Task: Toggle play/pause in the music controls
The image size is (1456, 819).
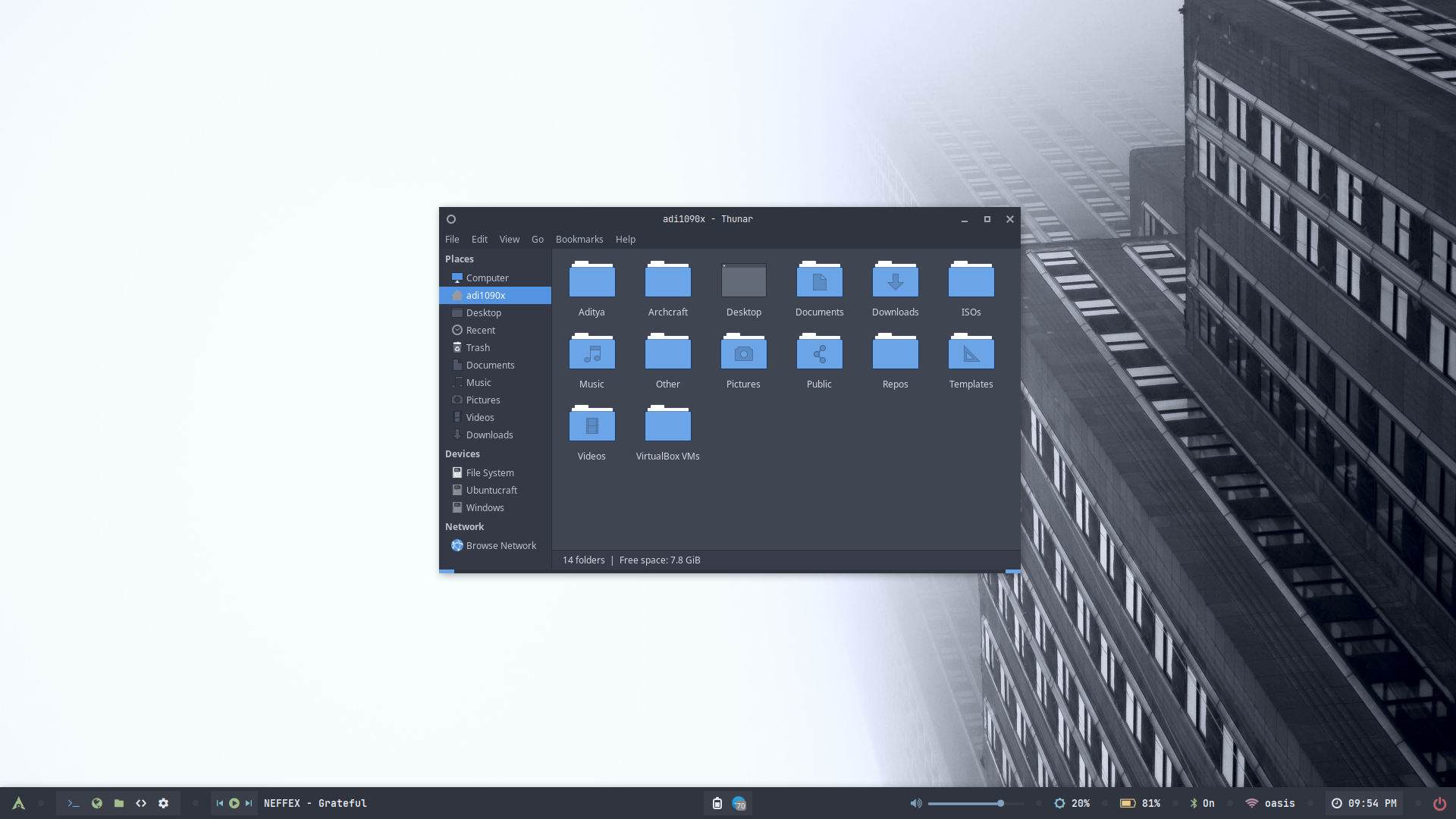Action: [x=234, y=803]
